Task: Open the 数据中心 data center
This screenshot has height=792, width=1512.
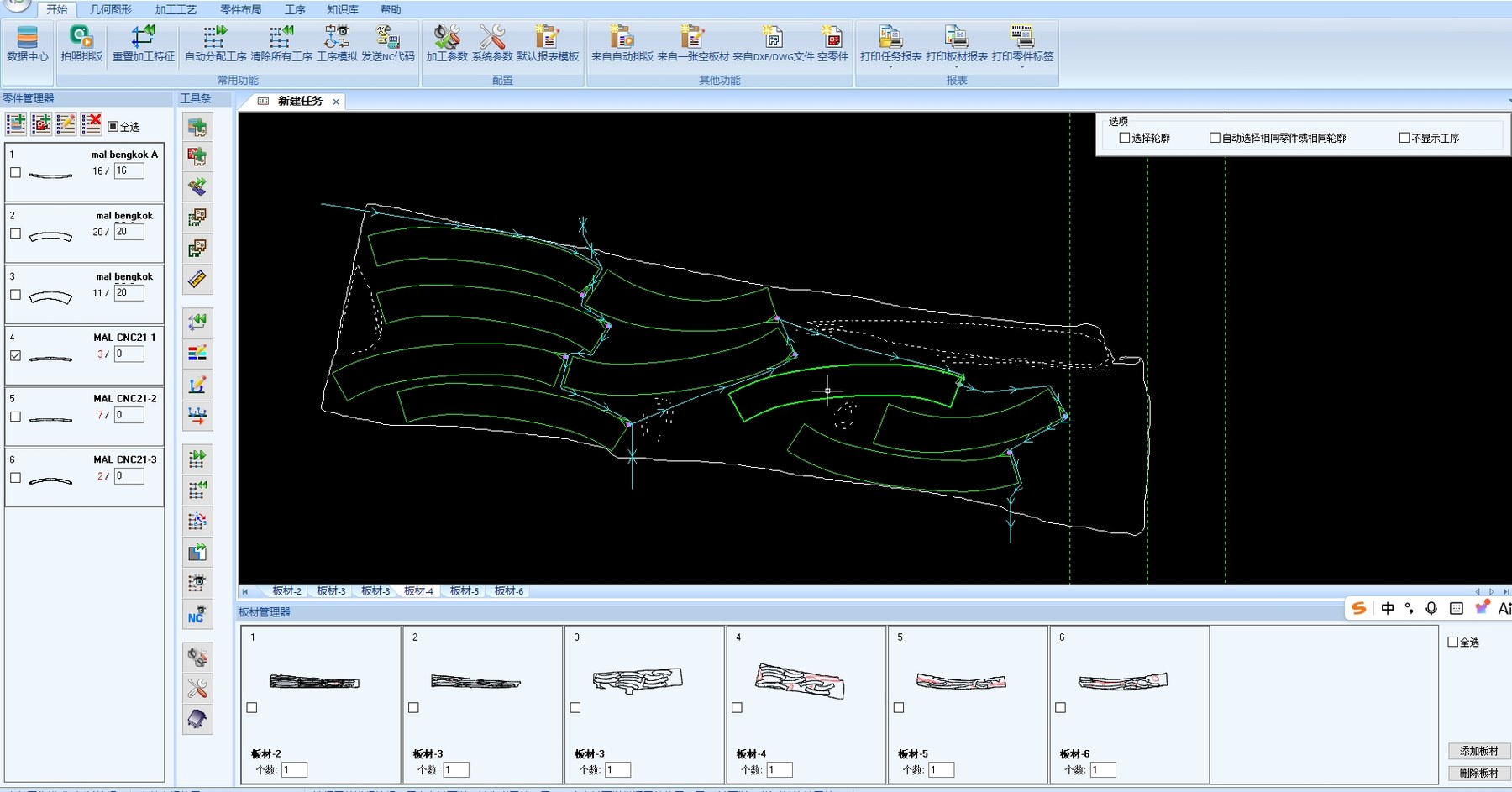Action: click(x=28, y=44)
